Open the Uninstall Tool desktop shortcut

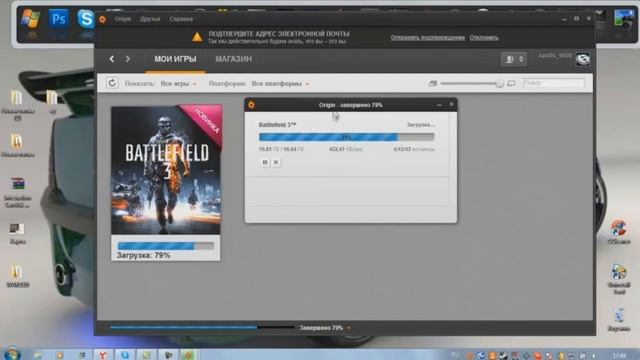coord(619,279)
